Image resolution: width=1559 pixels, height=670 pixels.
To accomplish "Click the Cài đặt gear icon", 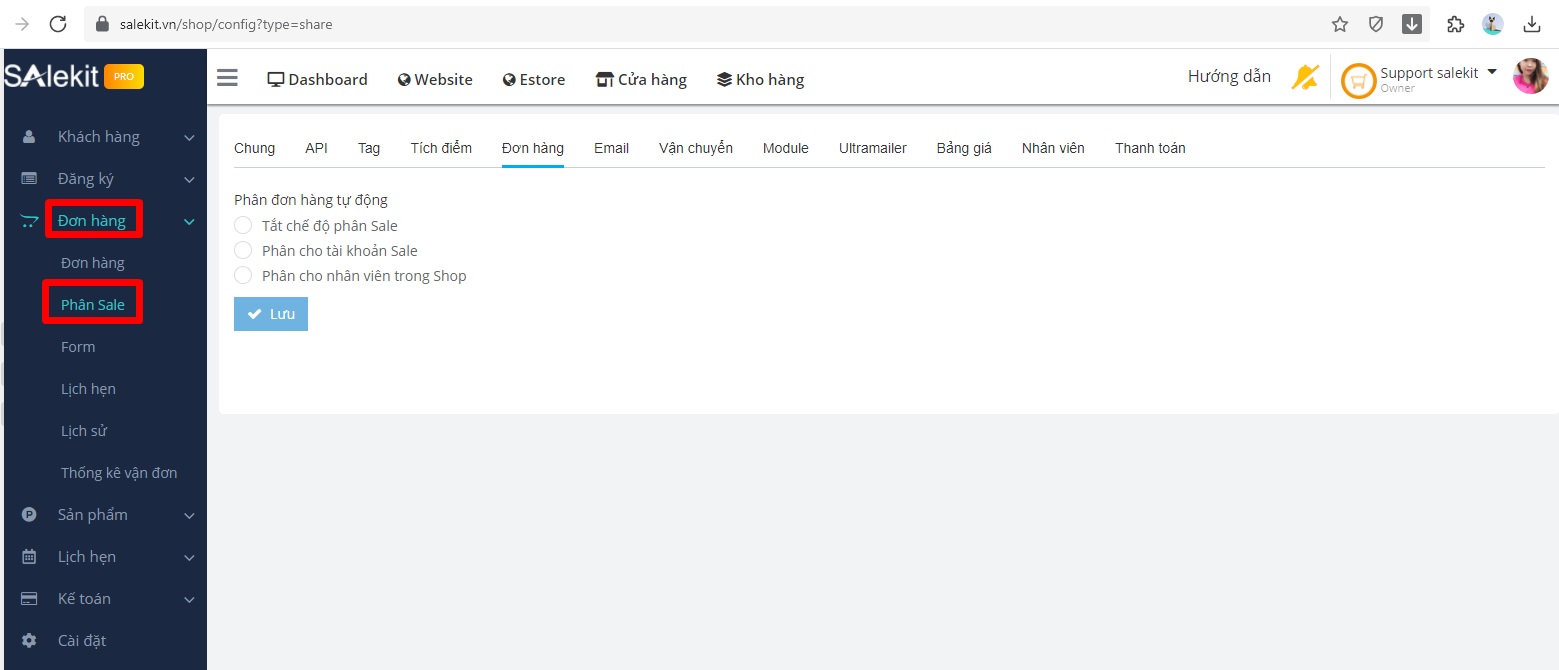I will [x=29, y=640].
